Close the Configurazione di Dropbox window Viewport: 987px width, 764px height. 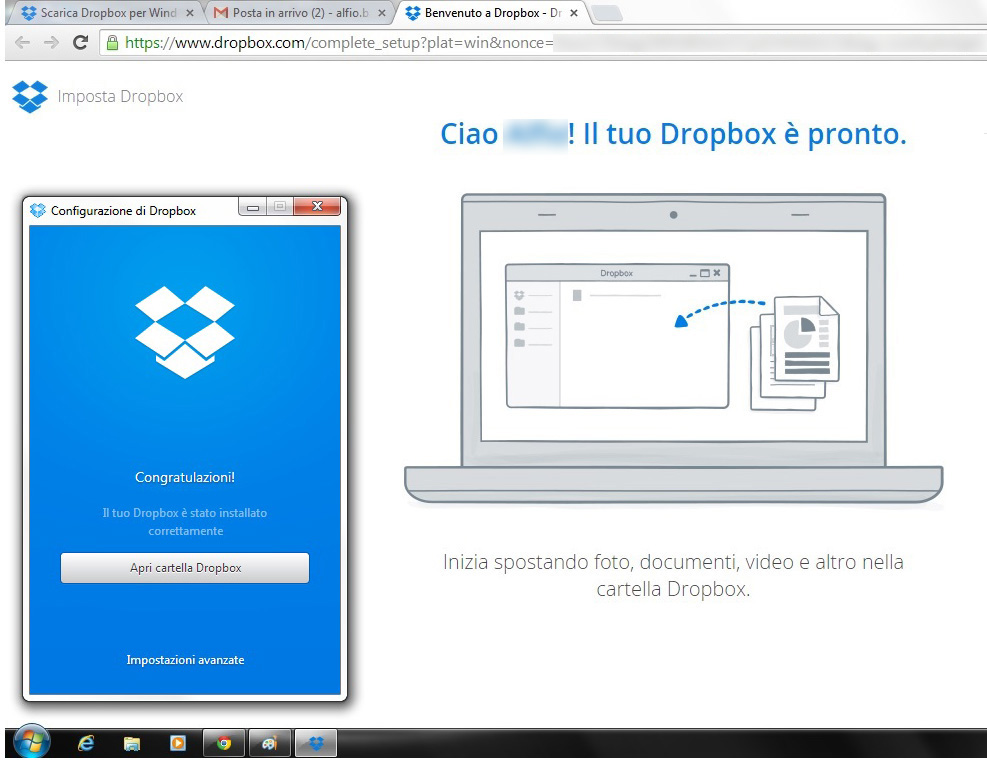[x=317, y=206]
